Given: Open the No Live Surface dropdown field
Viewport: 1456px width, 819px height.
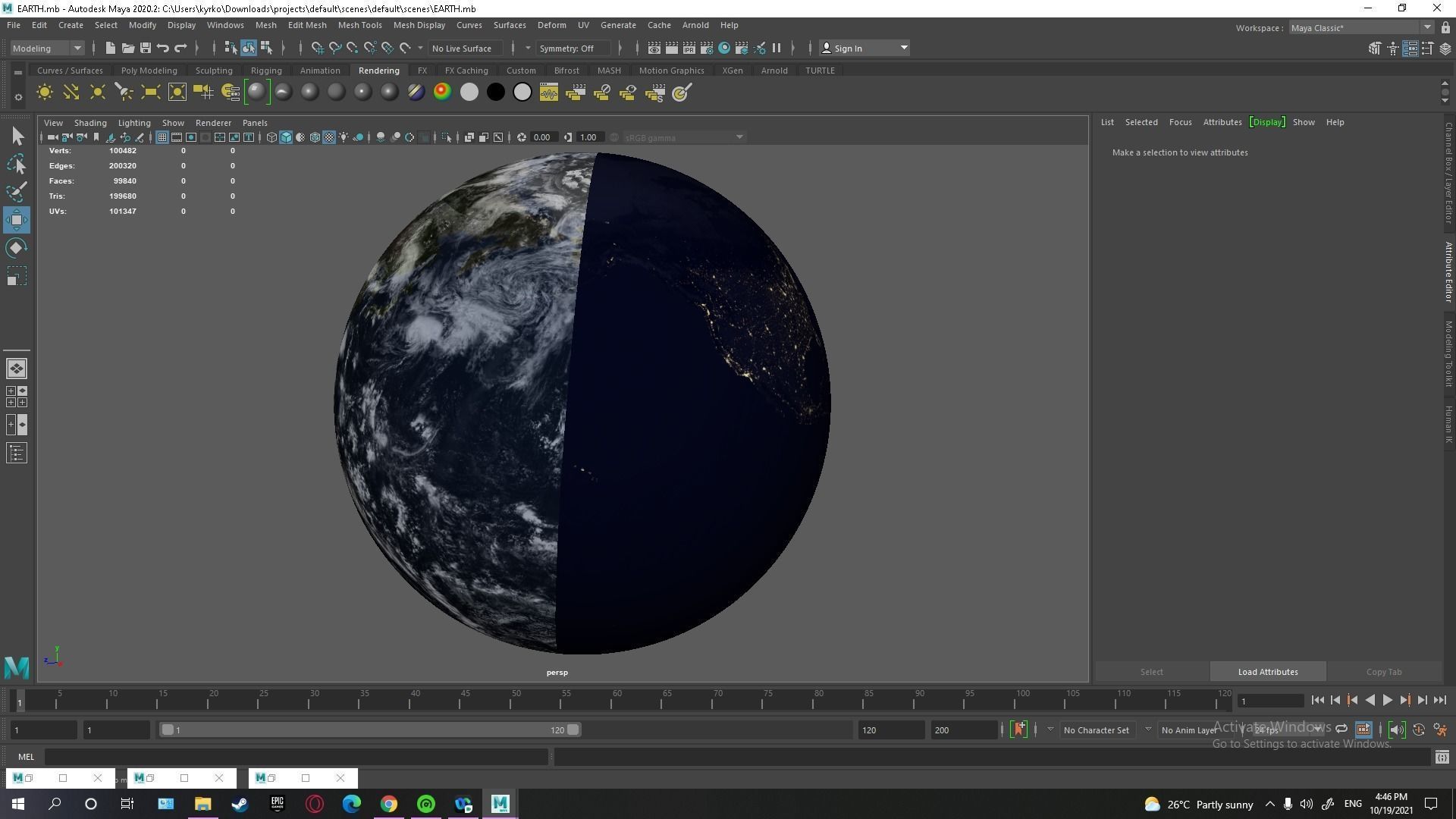Looking at the screenshot, I should (466, 48).
